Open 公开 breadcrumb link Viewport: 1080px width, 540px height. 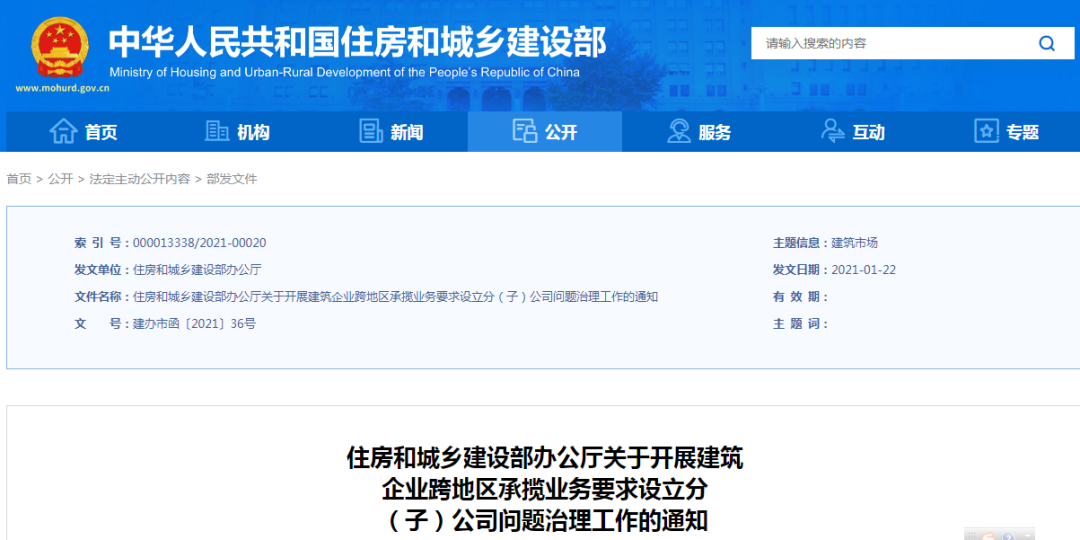point(60,179)
